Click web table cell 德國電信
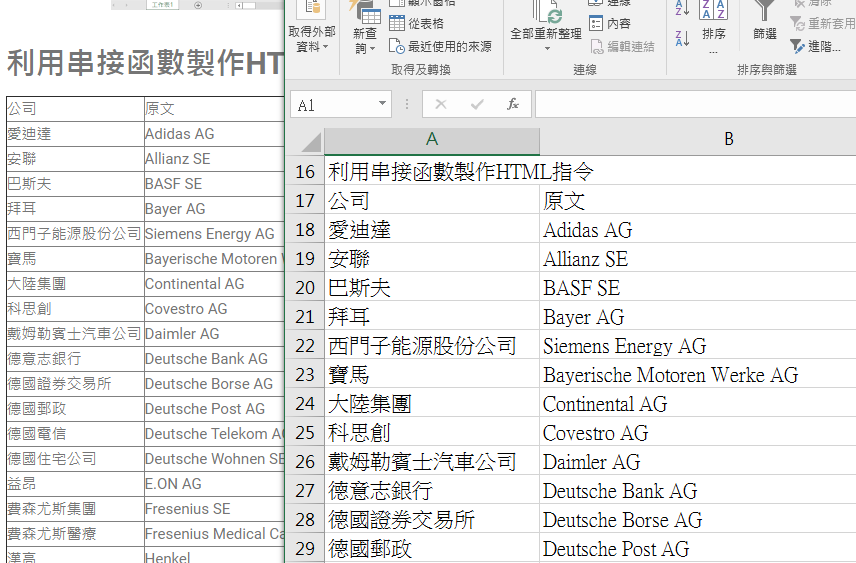The height and width of the screenshot is (563, 856). coord(75,434)
